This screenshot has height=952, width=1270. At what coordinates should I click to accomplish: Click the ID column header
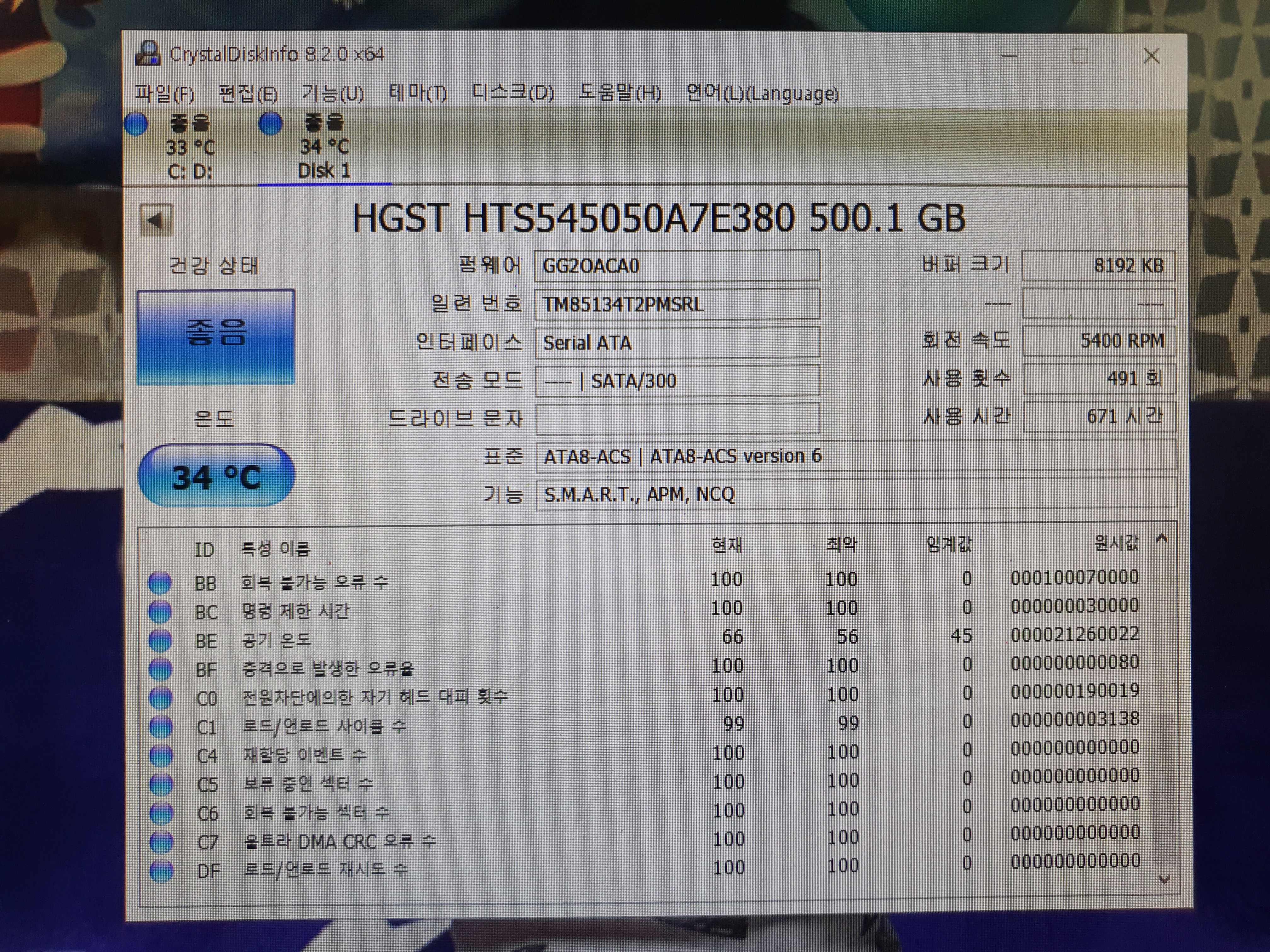click(x=204, y=550)
